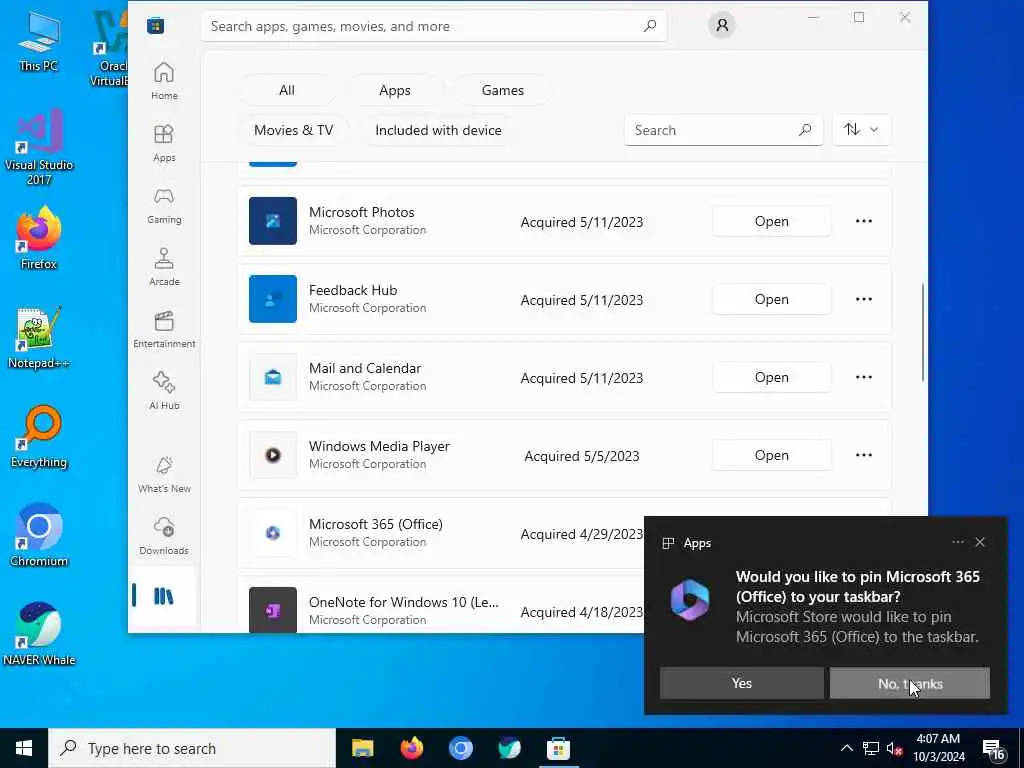1024x768 pixels.
Task: Open Downloads in Store sidebar
Action: tap(164, 536)
